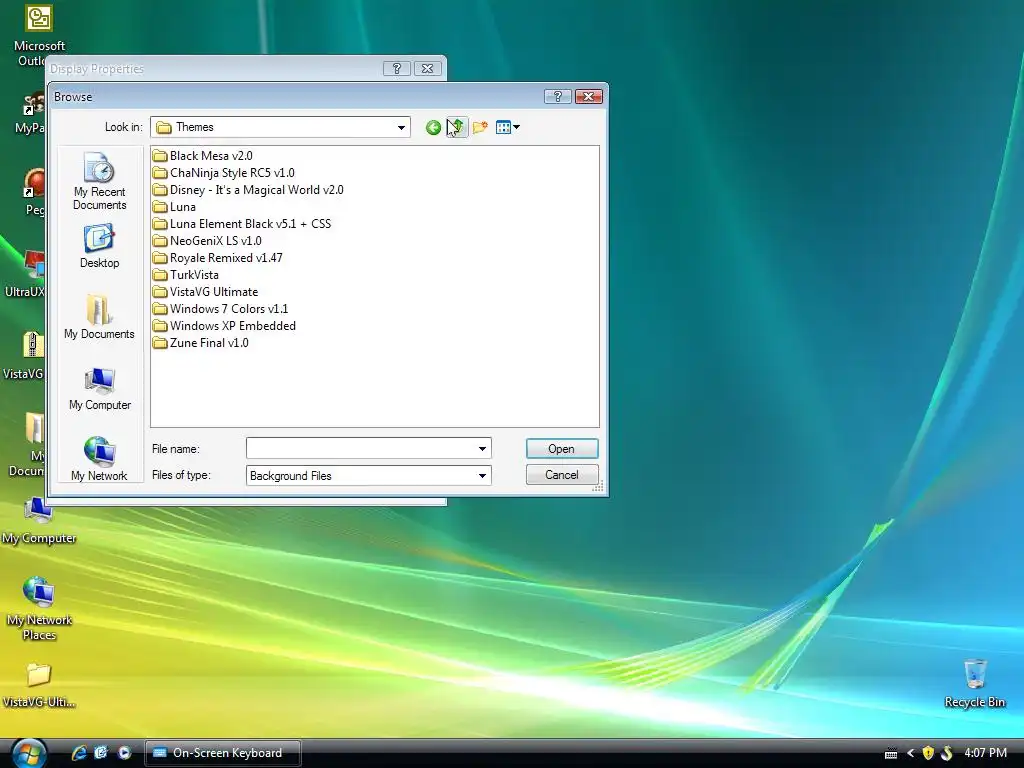1024x768 pixels.
Task: Open My Network in the places bar
Action: click(x=99, y=459)
